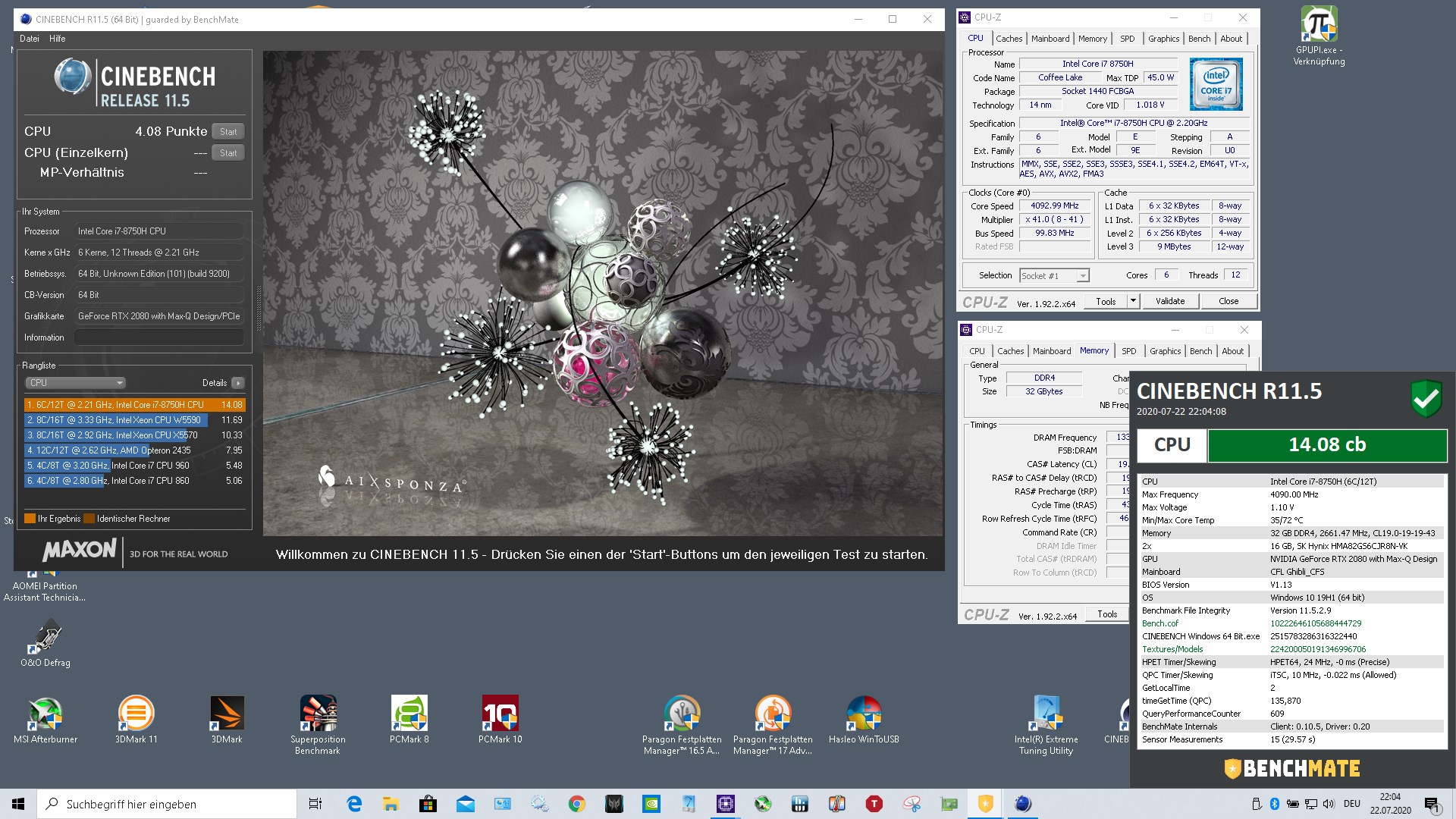The image size is (1456, 819).
Task: Select ranking row Intel Core i7 CPU 860
Action: click(134, 481)
